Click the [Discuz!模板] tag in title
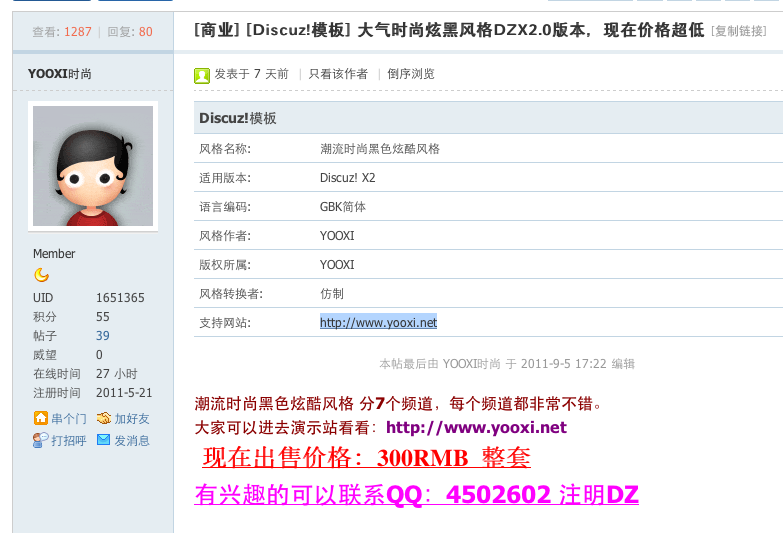 (298, 30)
